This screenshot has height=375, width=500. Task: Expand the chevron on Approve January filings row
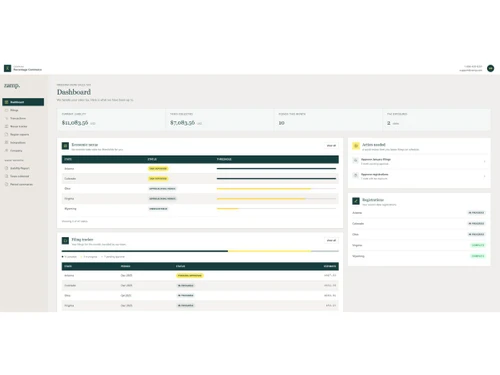[x=484, y=161]
